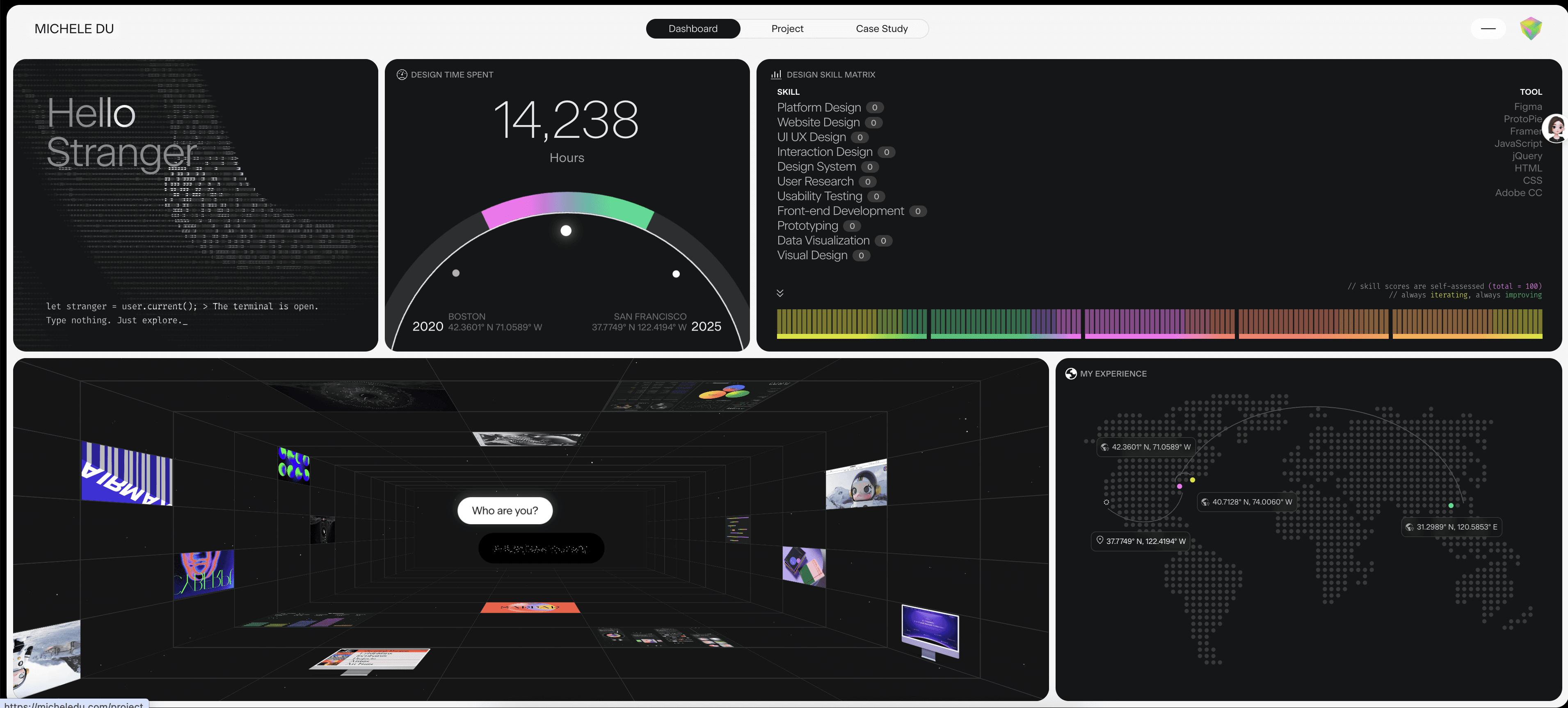Click the colorful cube logo icon

(x=1530, y=29)
